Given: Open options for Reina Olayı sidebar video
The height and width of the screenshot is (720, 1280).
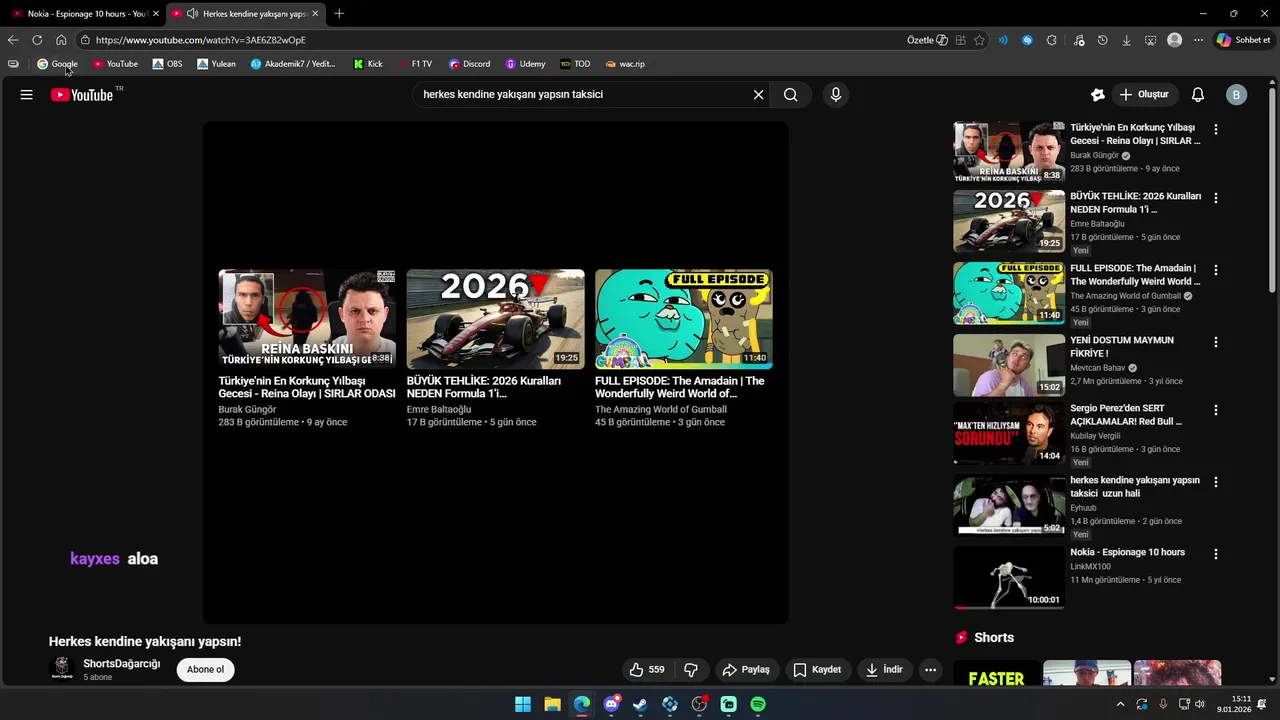Looking at the screenshot, I should pos(1216,130).
